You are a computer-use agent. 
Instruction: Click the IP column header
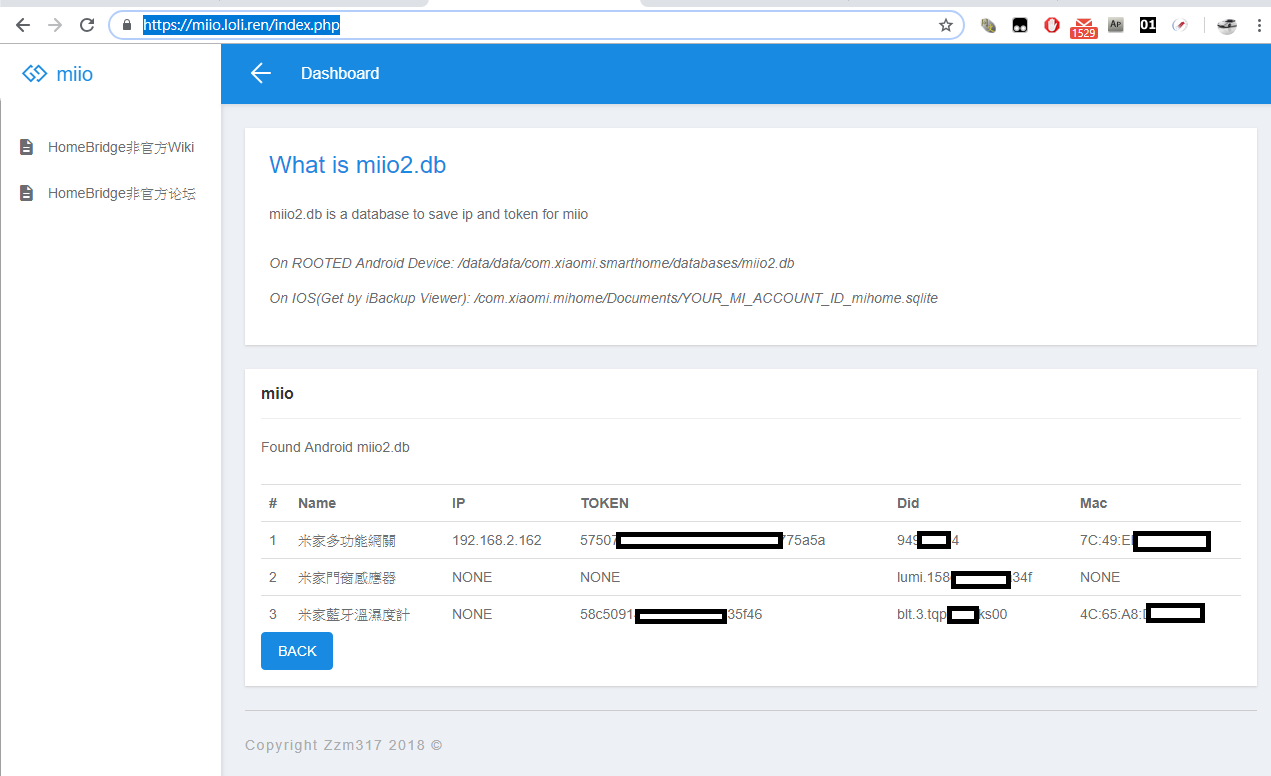click(459, 503)
